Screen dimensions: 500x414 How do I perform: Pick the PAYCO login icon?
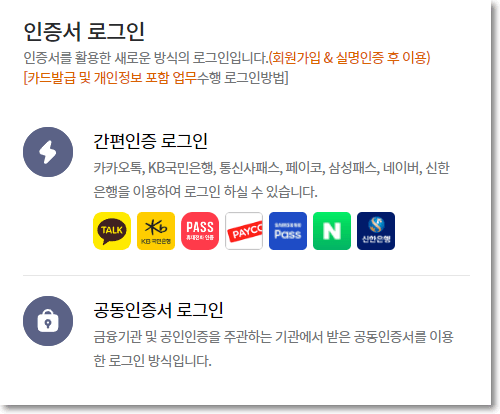pyautogui.click(x=244, y=231)
